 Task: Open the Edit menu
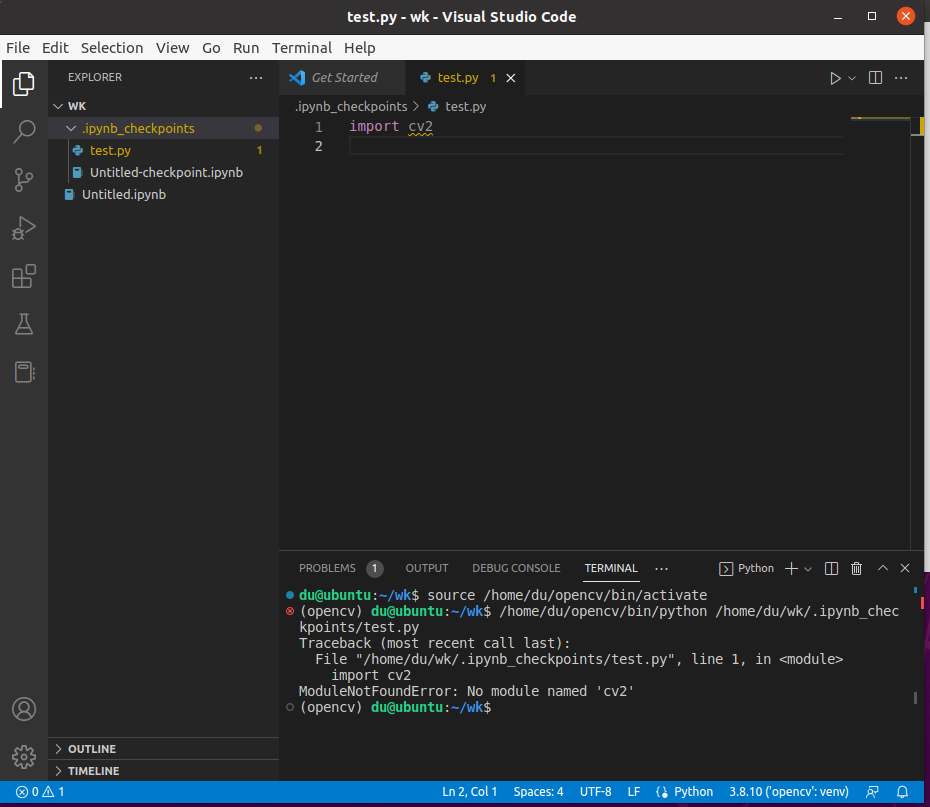coord(55,48)
